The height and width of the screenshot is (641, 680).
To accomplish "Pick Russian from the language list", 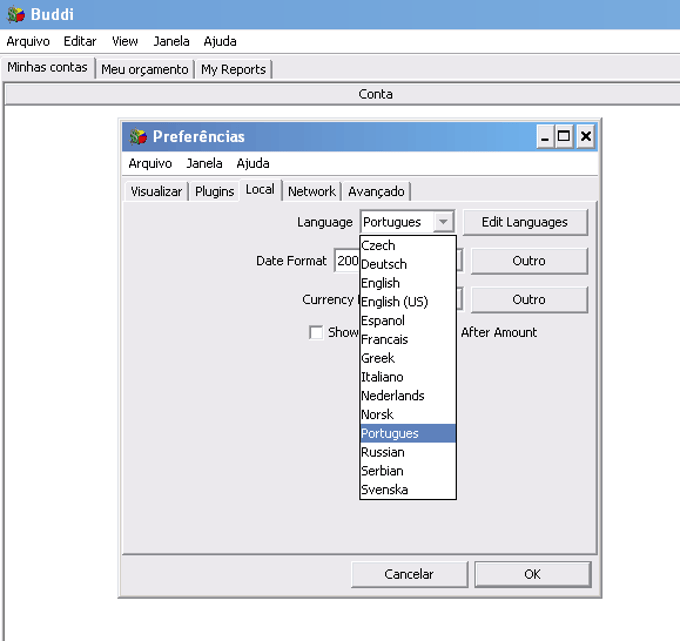I will coord(408,452).
